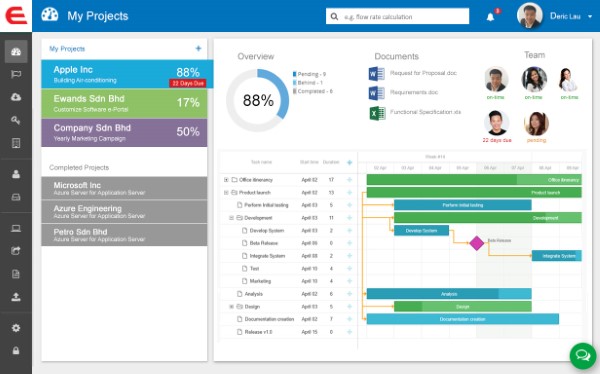Select the Ewands Sdn Bhd project

pos(124,103)
